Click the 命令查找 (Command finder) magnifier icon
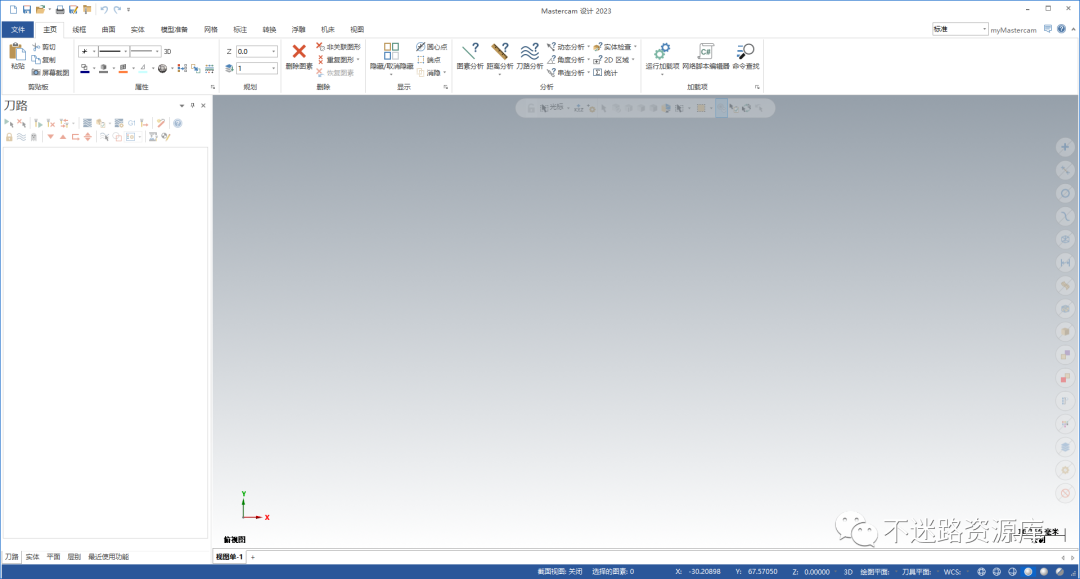 tap(745, 52)
